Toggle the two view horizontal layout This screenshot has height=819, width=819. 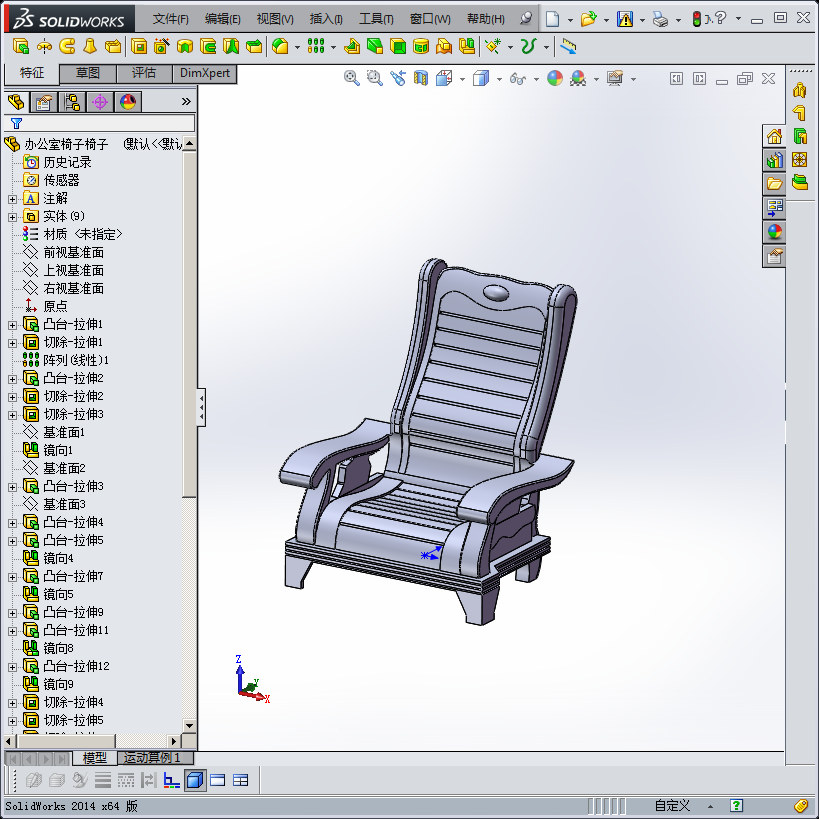click(x=218, y=780)
